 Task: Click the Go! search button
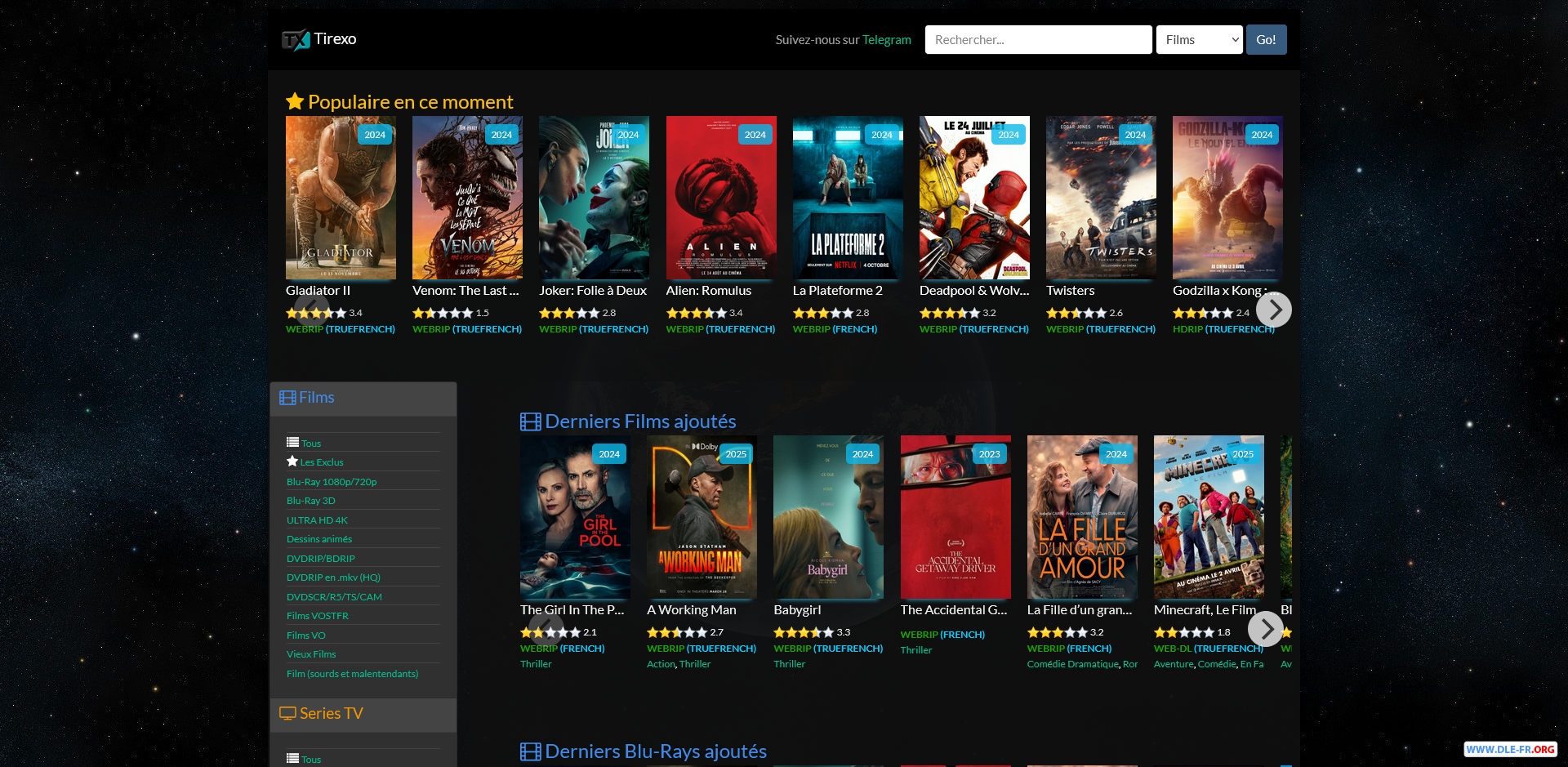pyautogui.click(x=1266, y=39)
